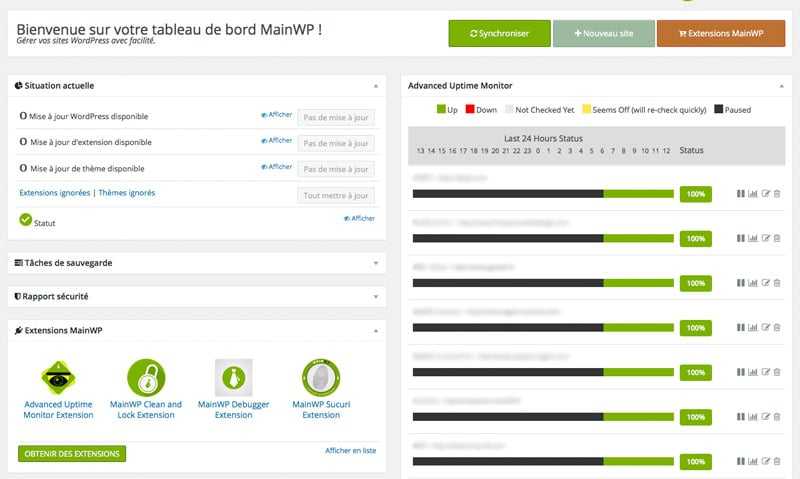Expand the Tâches de sauvegarde panel
Viewport: 800px width, 479px height.
[376, 263]
